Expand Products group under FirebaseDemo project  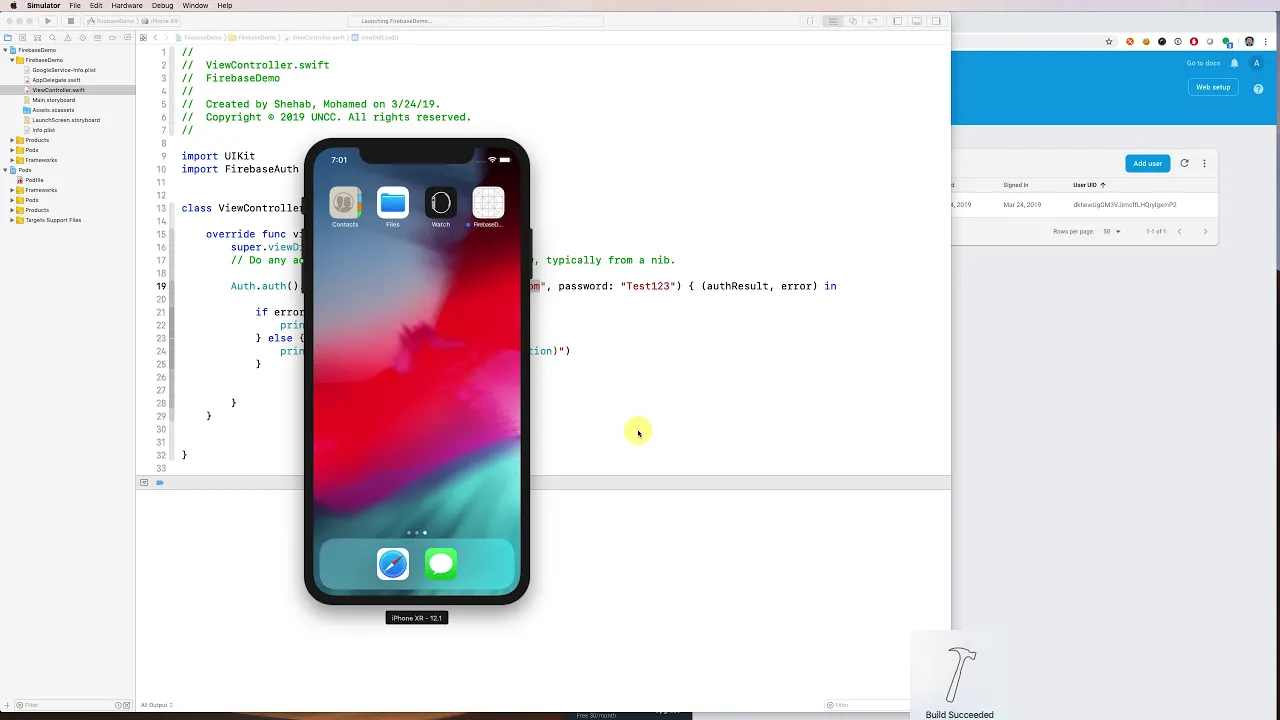pos(12,140)
